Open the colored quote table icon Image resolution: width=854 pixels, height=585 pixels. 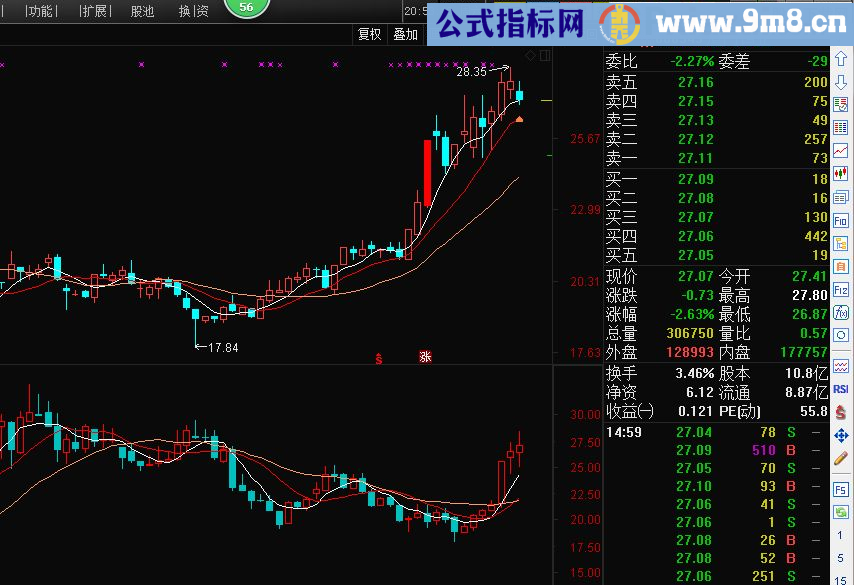click(841, 127)
